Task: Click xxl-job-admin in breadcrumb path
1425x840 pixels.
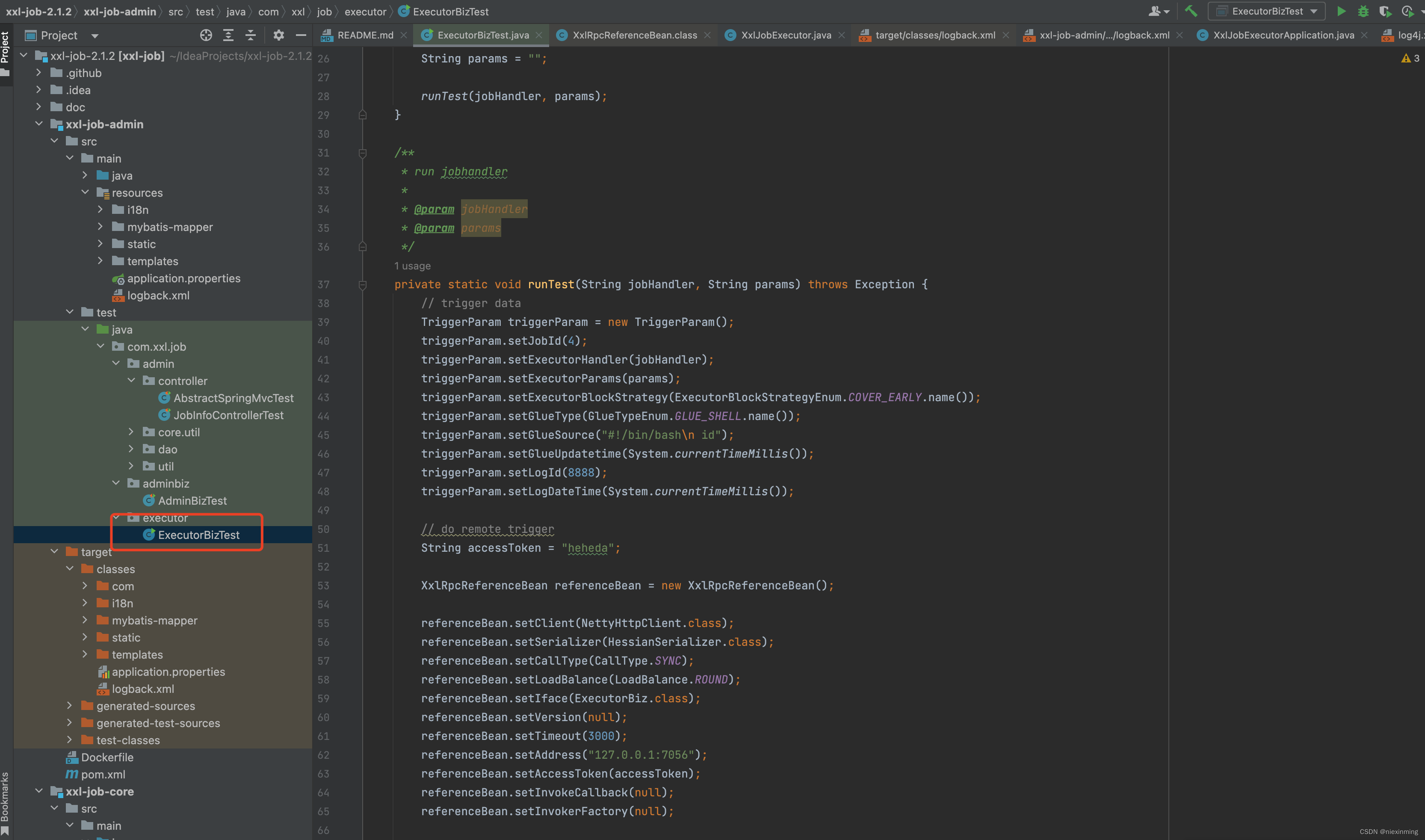Action: tap(120, 11)
